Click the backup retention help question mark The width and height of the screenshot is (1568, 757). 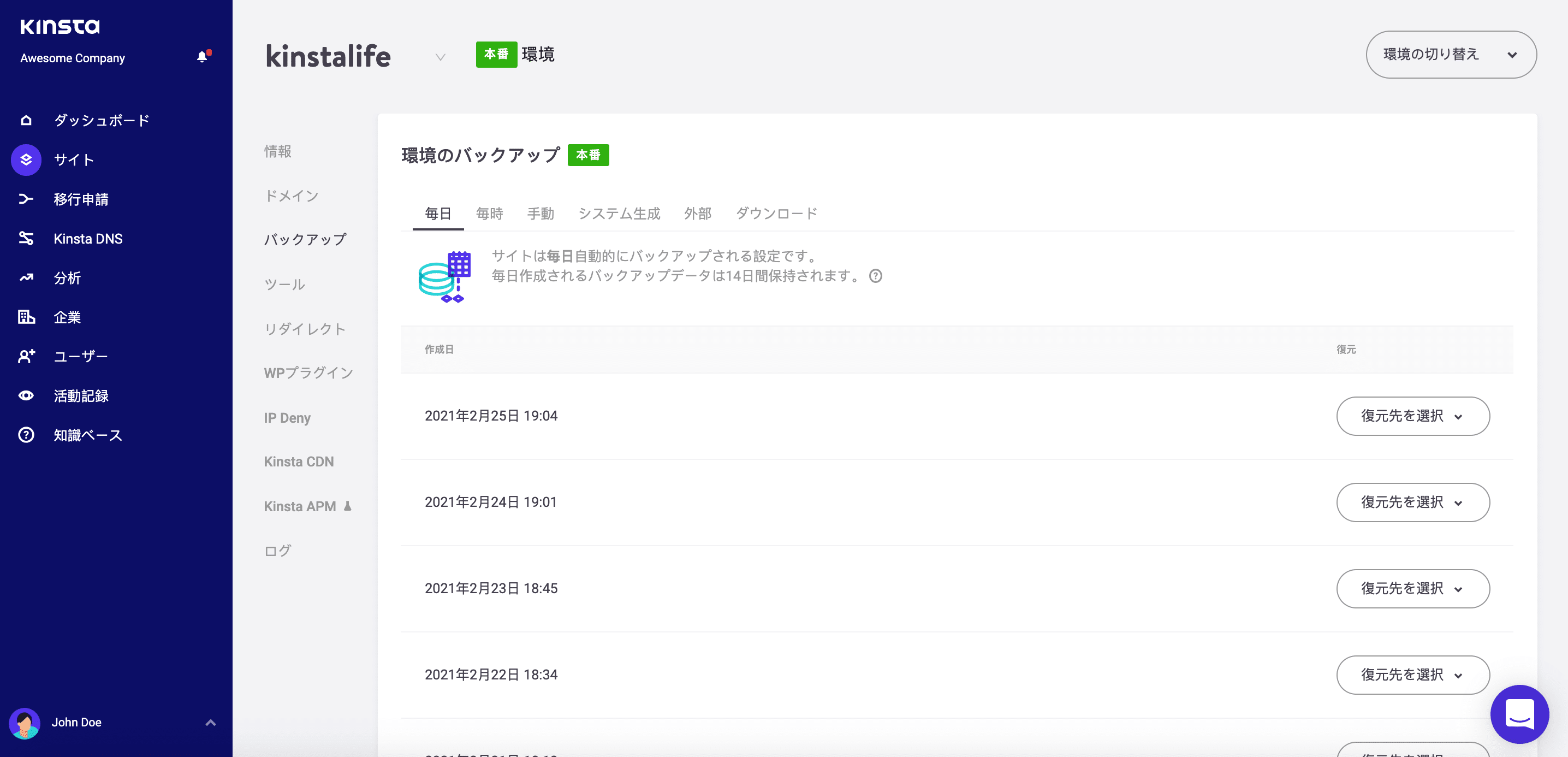click(875, 276)
